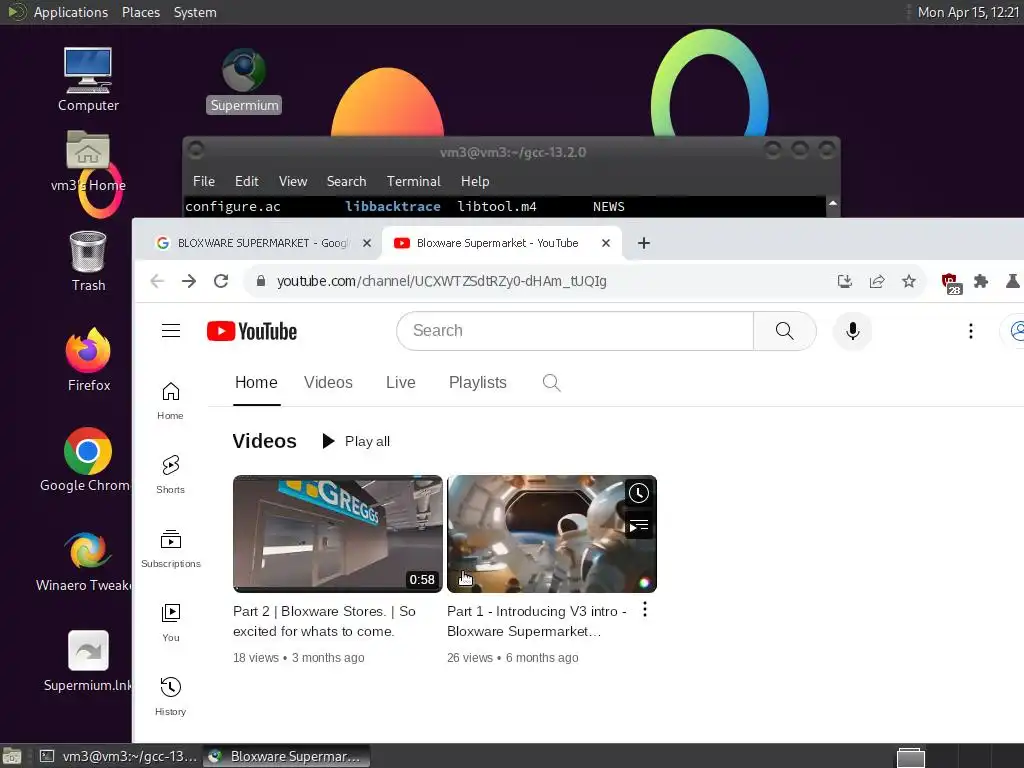Open the ad blocker extension with badge 28

click(951, 283)
